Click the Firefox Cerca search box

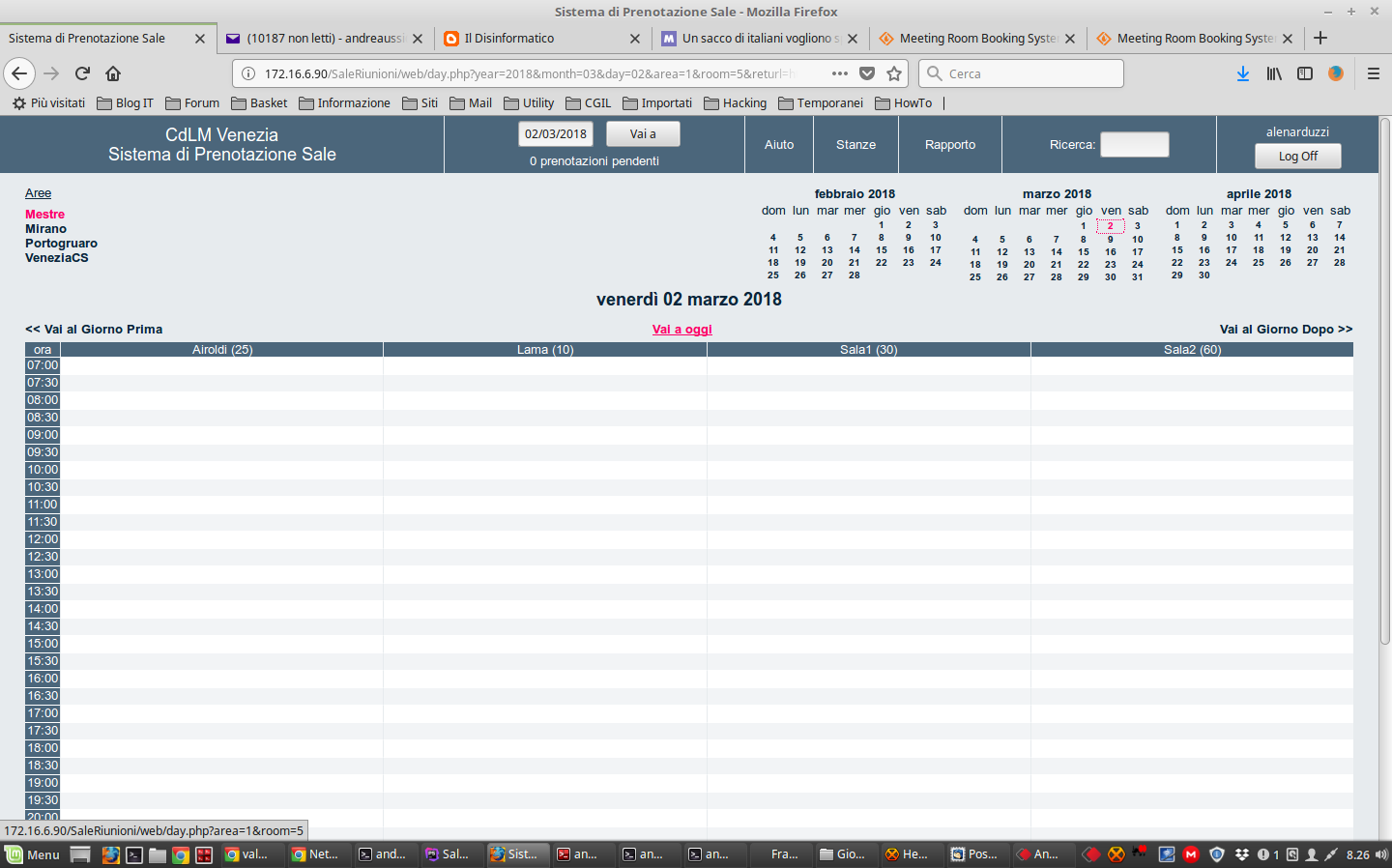click(1021, 73)
